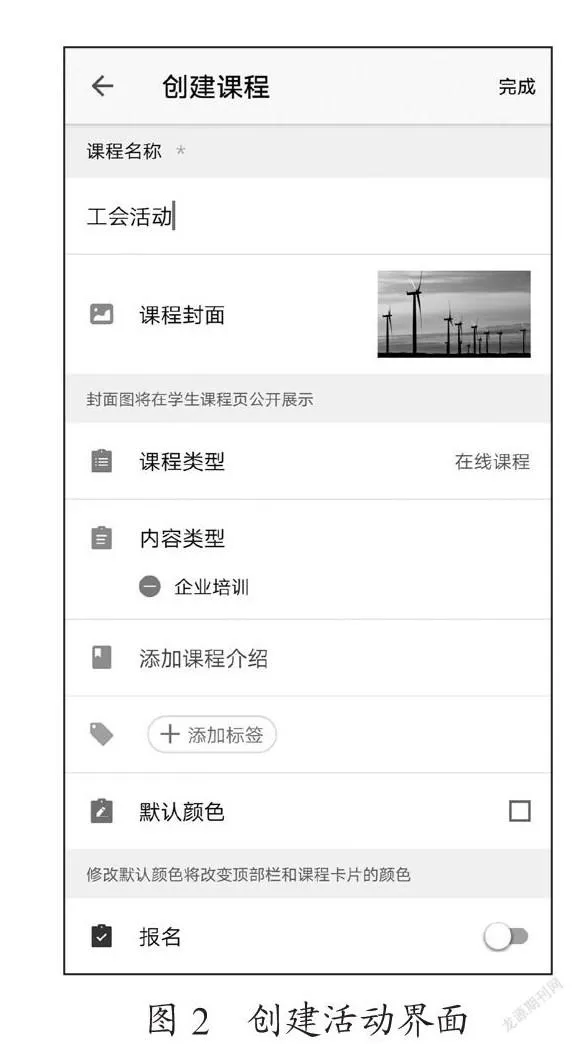Image resolution: width=574 pixels, height=1044 pixels.
Task: Remove 企业培训 with the minus icon
Action: pos(150,587)
